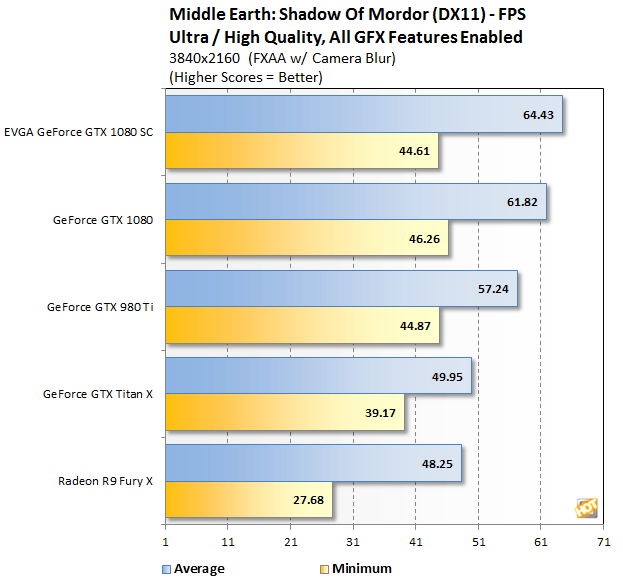
Task: Click the 61.82 average bar value
Action: pos(522,202)
